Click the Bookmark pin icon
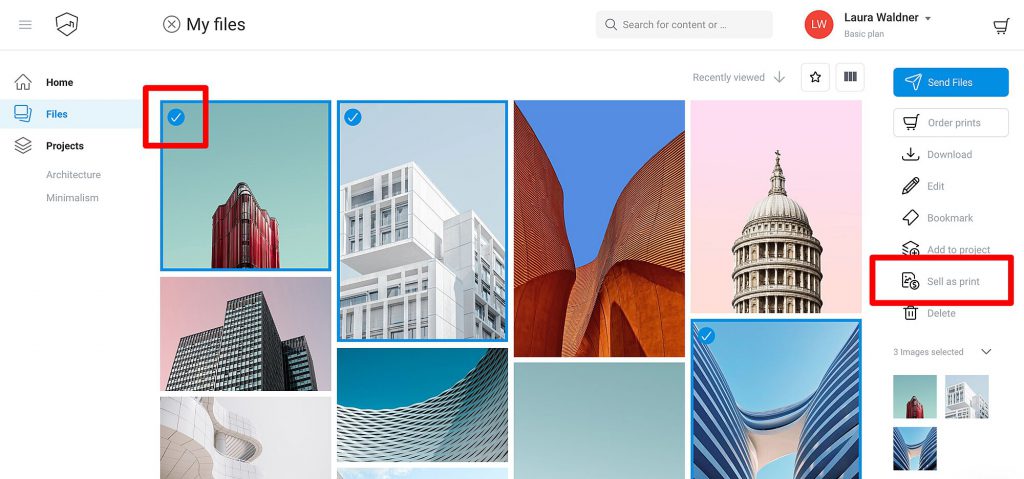This screenshot has width=1024, height=479. 910,218
